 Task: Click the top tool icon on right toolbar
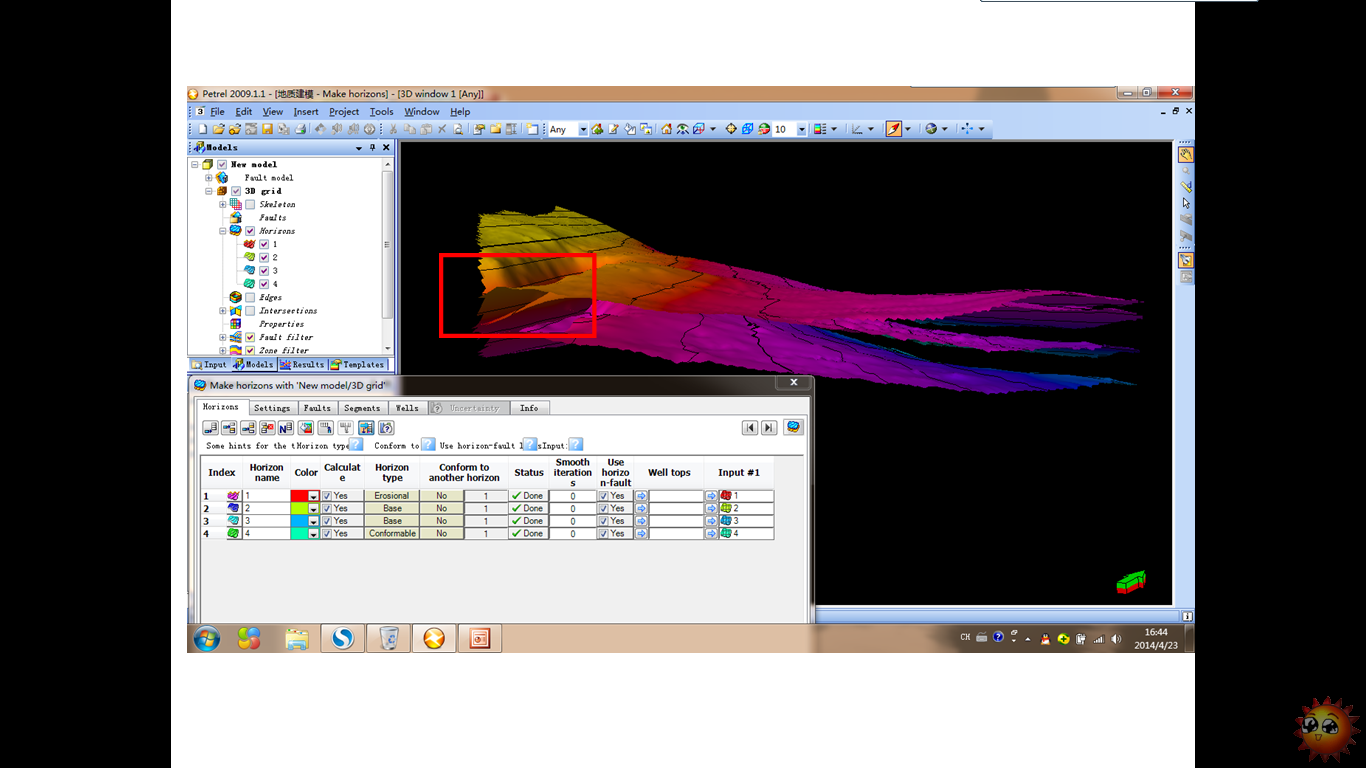tap(1186, 155)
